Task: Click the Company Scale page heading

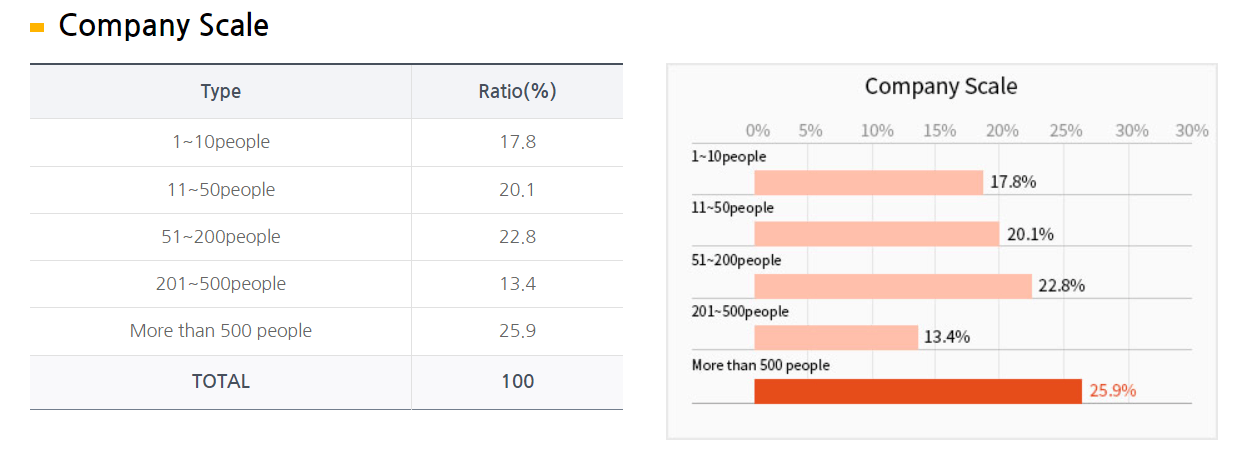Action: (x=163, y=26)
